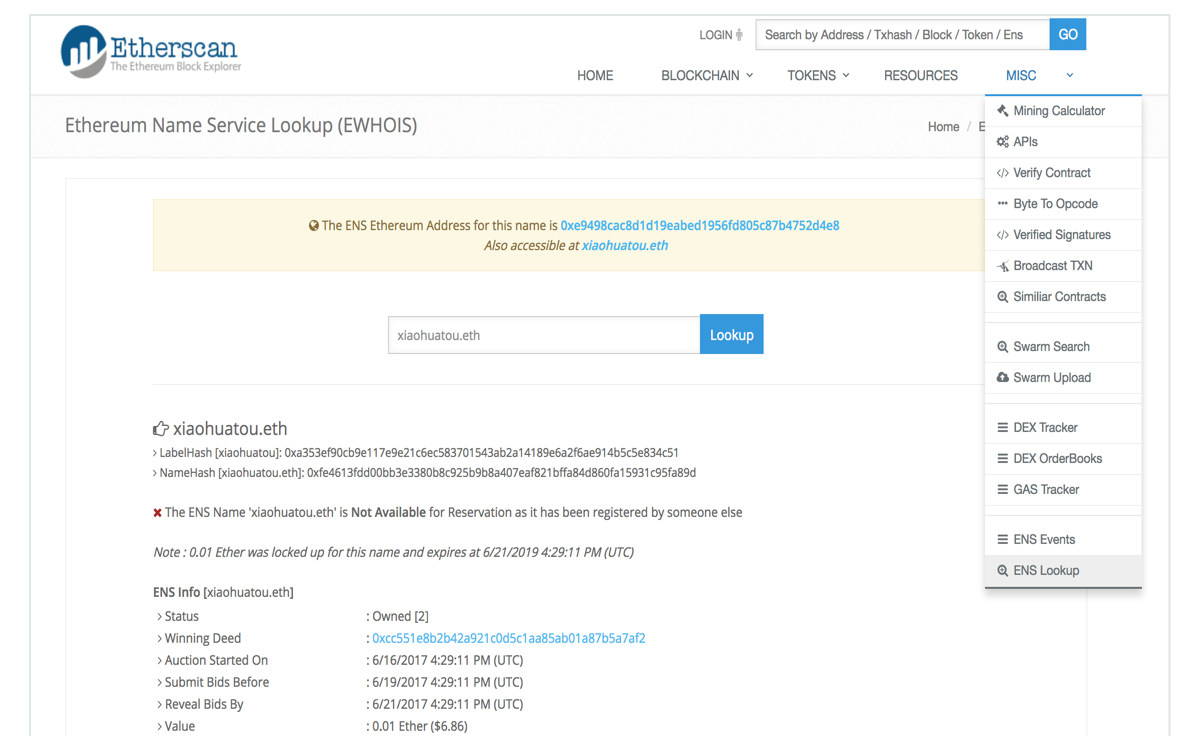Open the TOKENS dropdown

(x=817, y=75)
